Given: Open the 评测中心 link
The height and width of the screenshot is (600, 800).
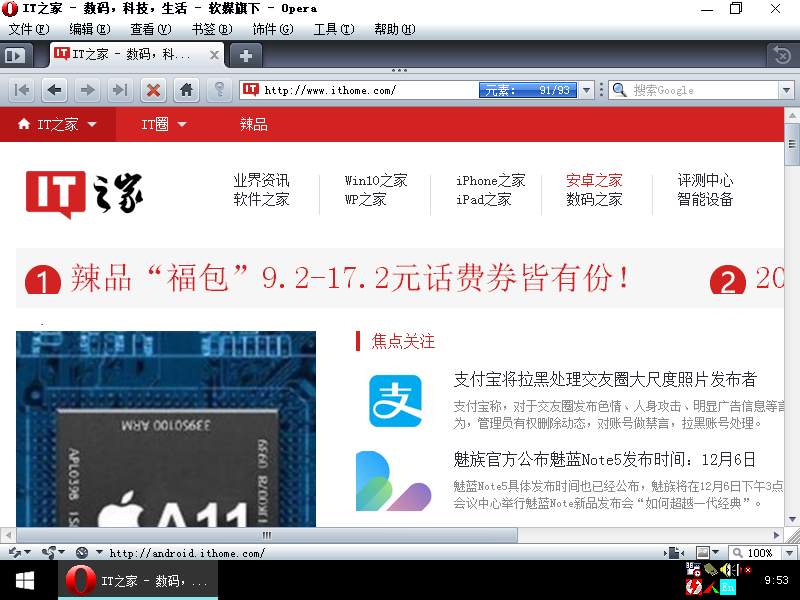Looking at the screenshot, I should 705,181.
